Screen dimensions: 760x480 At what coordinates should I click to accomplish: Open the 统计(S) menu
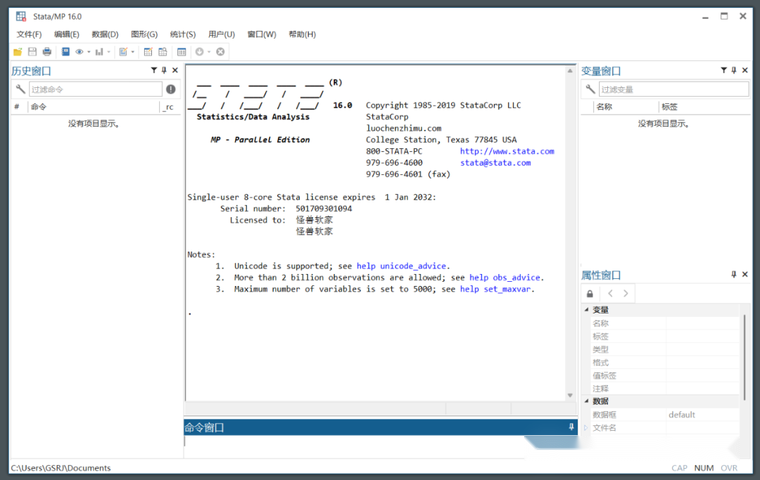pos(183,34)
